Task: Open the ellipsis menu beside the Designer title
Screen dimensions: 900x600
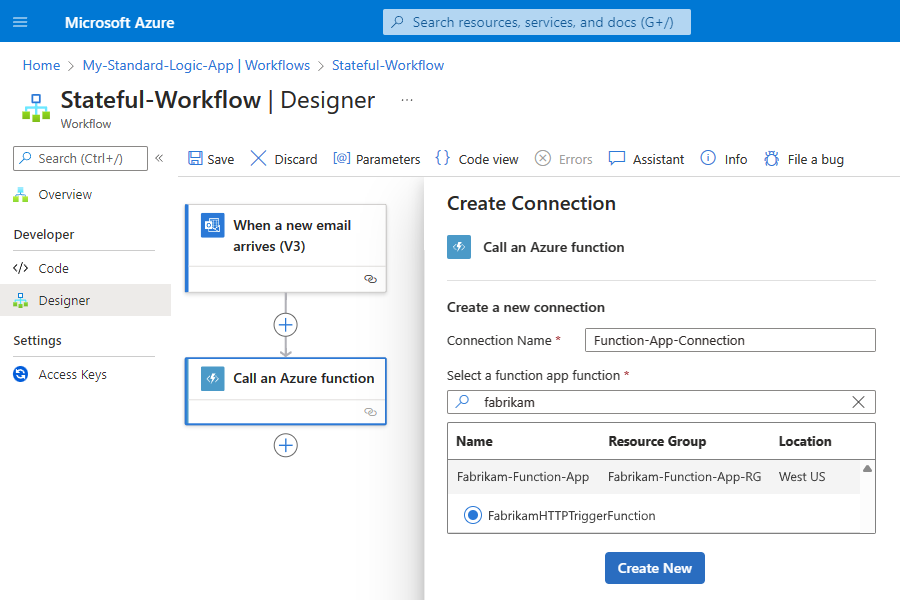Action: click(x=406, y=100)
